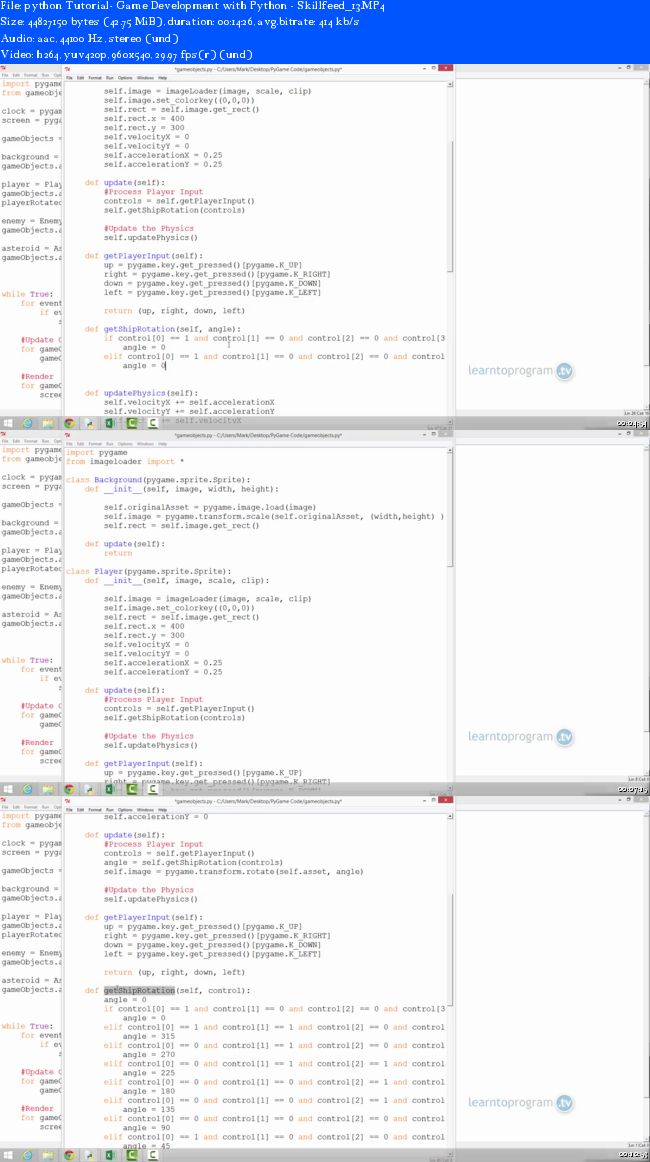The height and width of the screenshot is (1162, 650).
Task: Click 'from imageloader import *' line
Action: 125,462
